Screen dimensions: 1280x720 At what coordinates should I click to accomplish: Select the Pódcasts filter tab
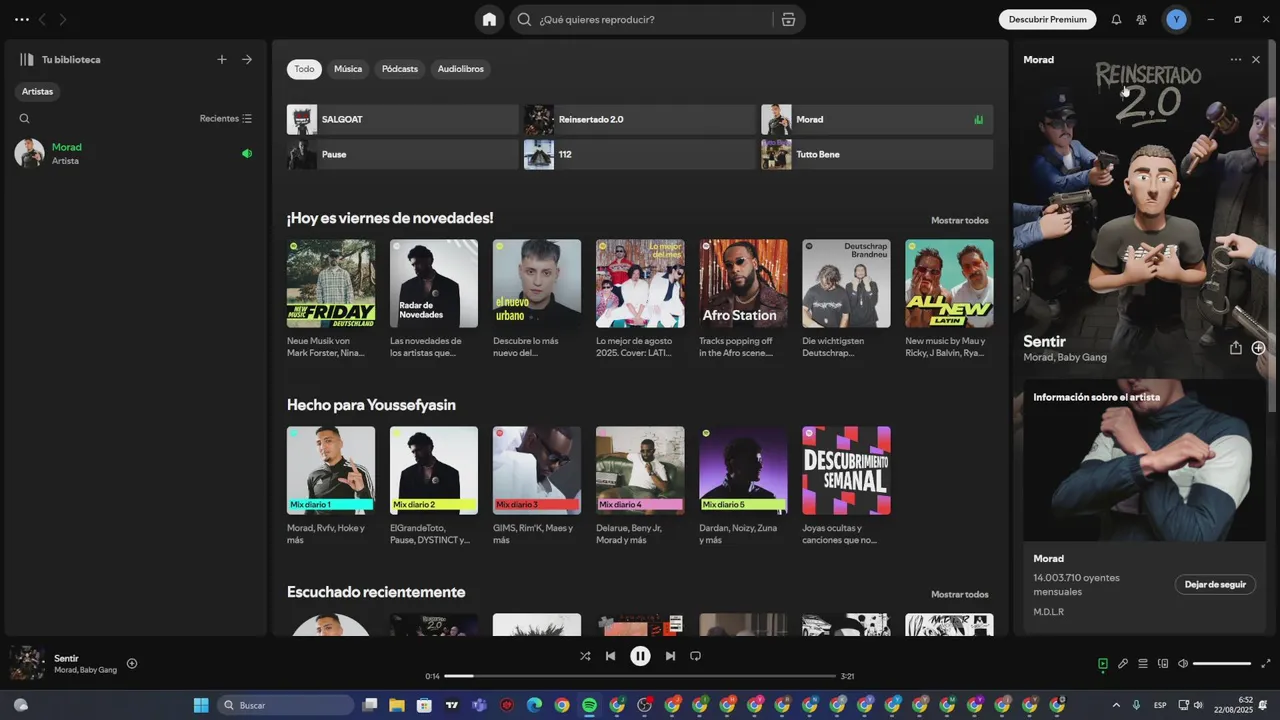point(400,69)
